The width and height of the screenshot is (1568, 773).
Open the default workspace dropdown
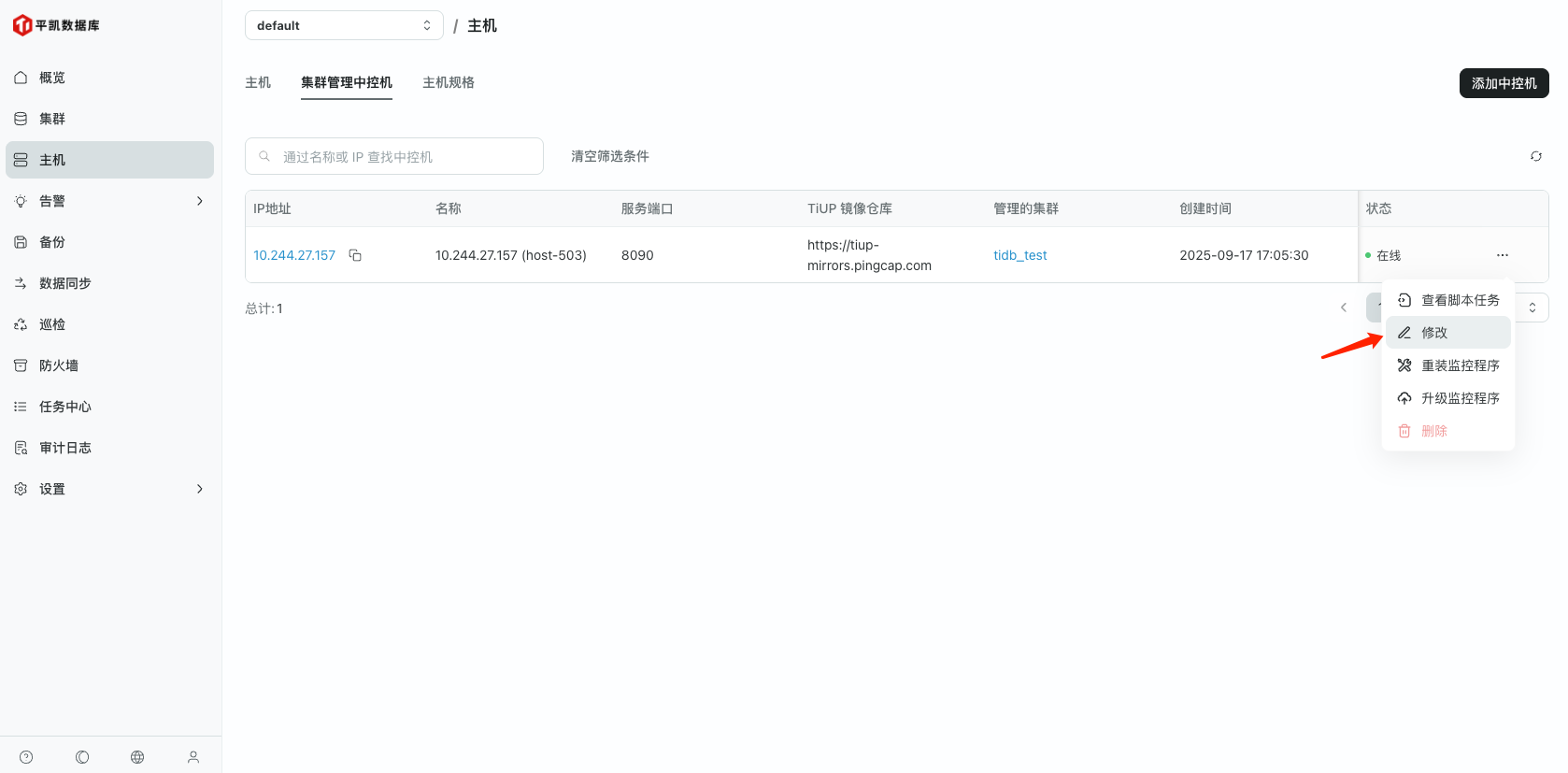(343, 25)
